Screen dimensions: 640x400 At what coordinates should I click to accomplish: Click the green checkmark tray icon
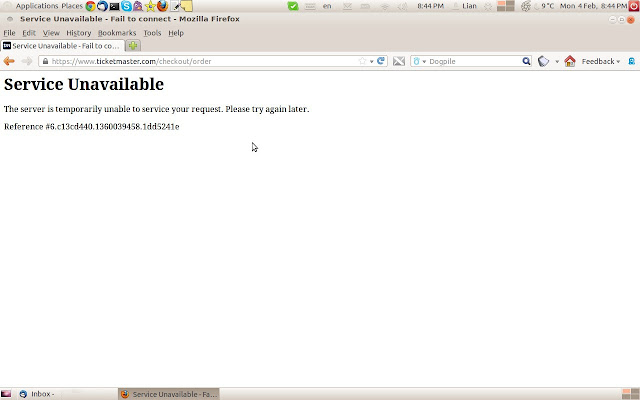(x=293, y=6)
